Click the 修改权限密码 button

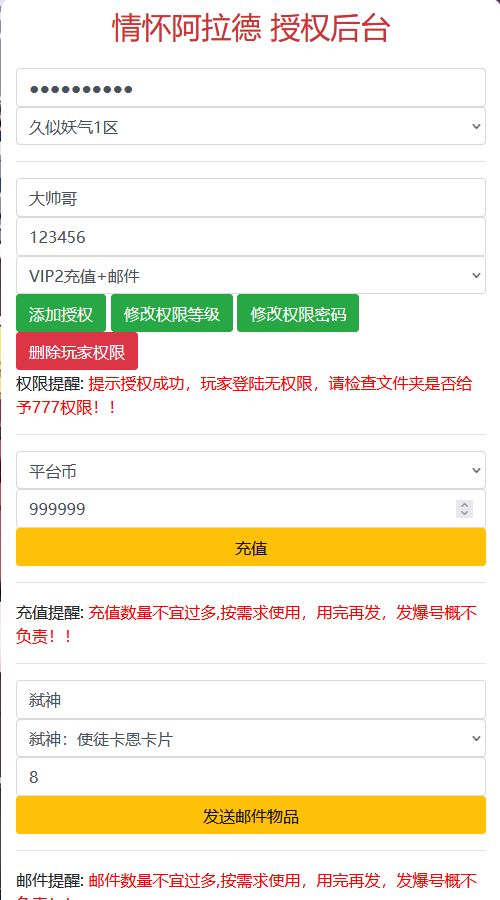pos(298,313)
